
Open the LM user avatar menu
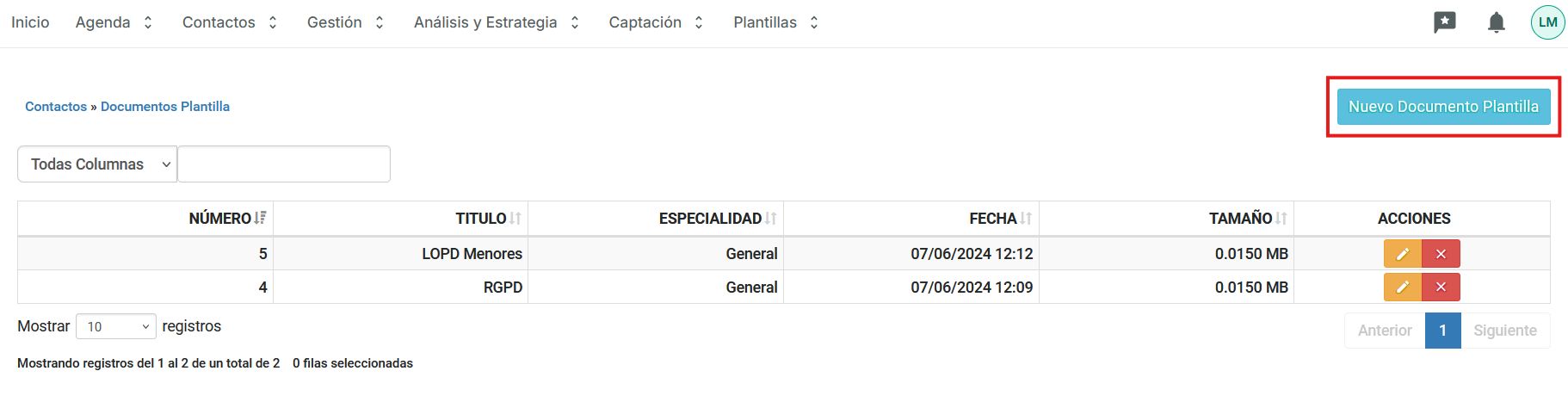coord(1547,22)
